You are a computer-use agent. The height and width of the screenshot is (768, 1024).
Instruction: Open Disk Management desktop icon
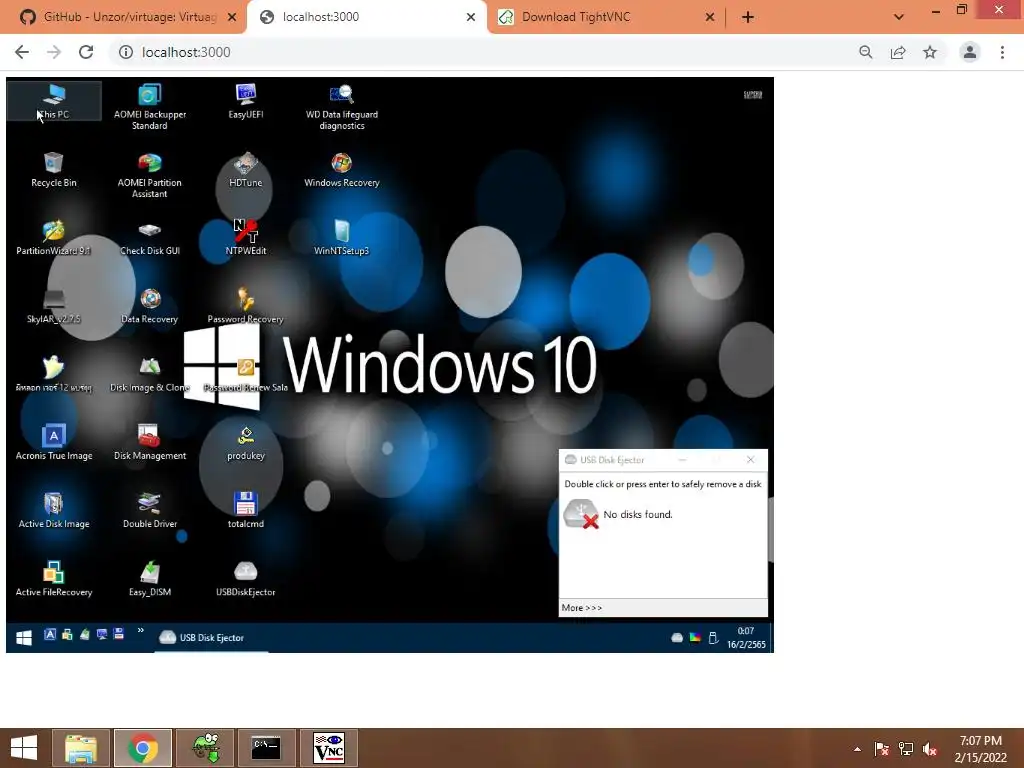pyautogui.click(x=150, y=443)
